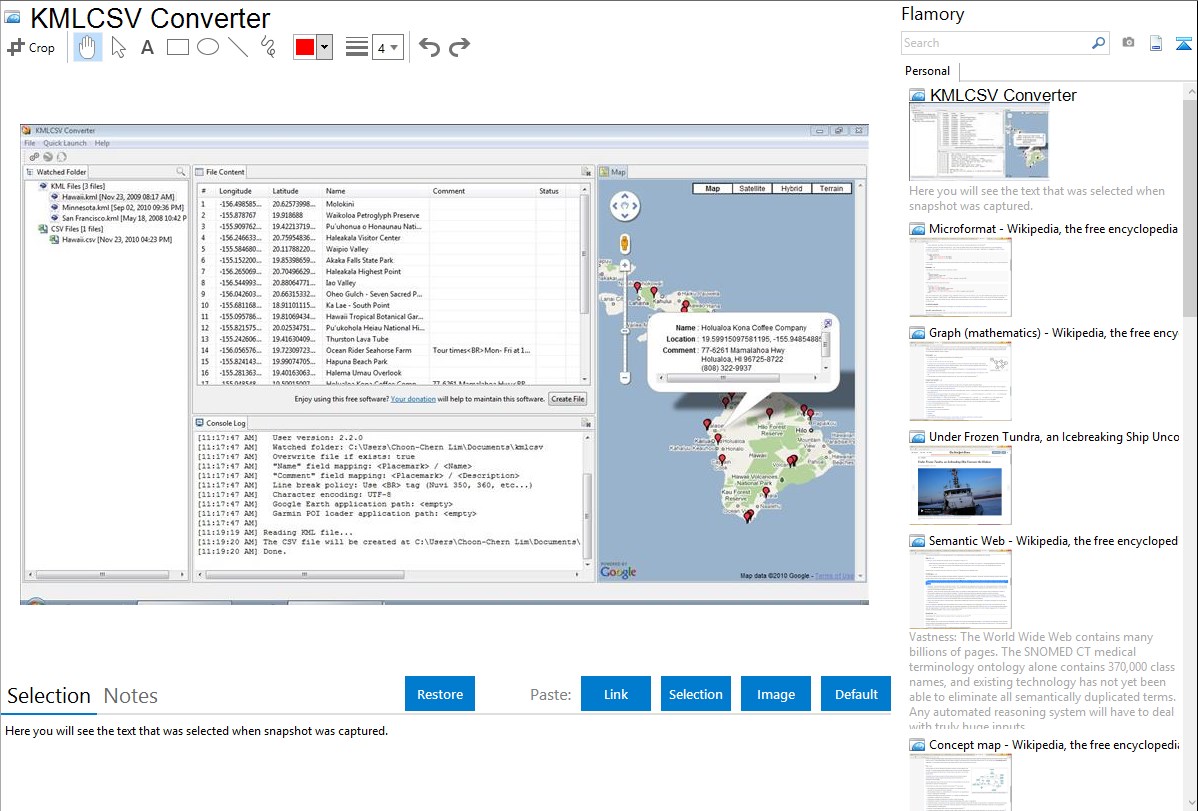Screen dimensions: 1198x811
Task: Open the line width 4 dropdown
Action: 387,48
